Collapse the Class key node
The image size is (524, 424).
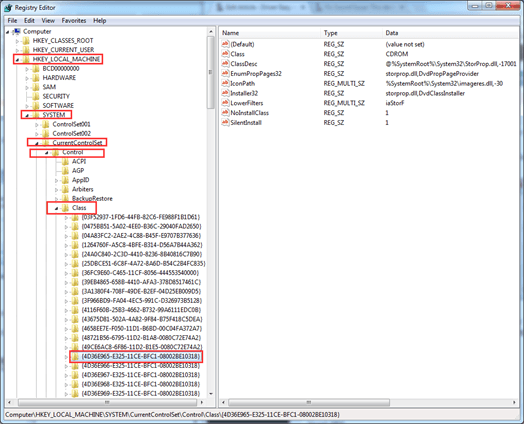tap(56, 208)
